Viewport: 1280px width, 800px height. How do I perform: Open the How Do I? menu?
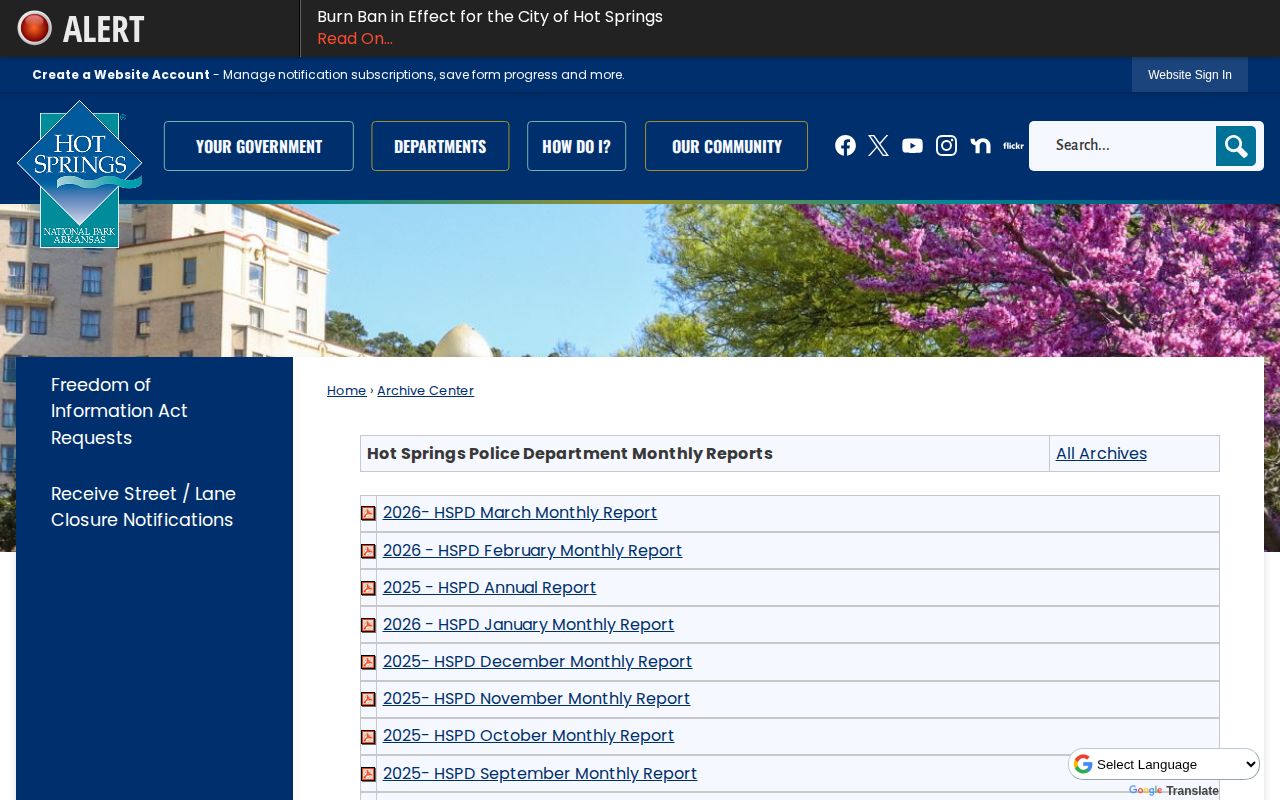(x=576, y=146)
